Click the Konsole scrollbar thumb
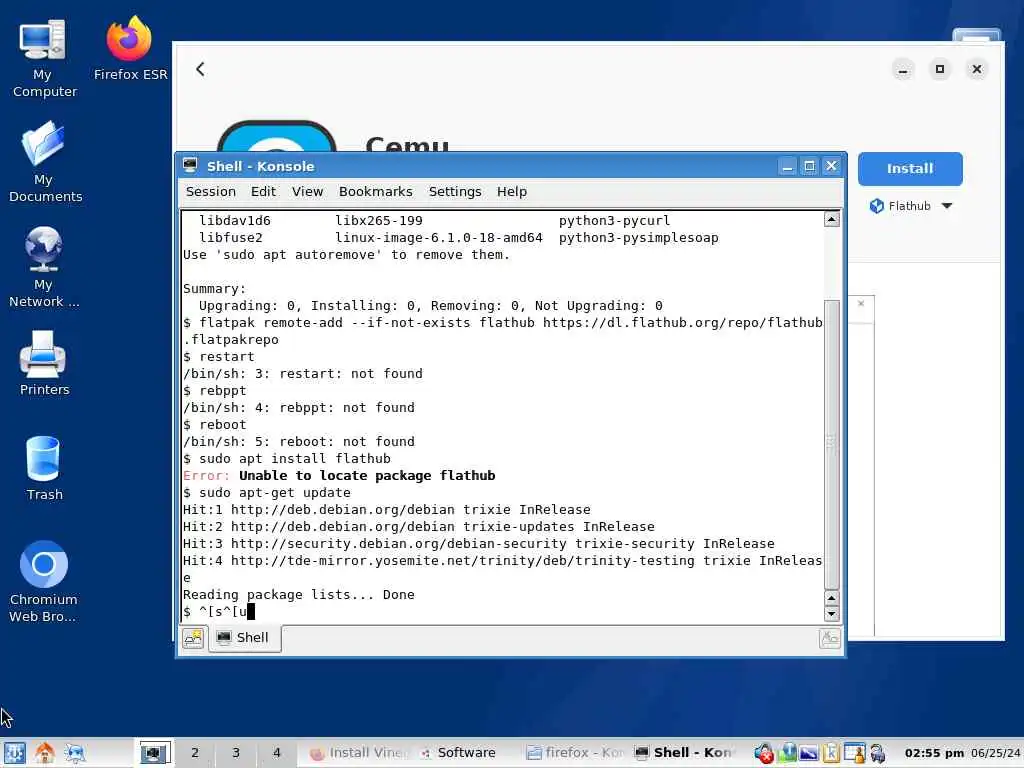 pos(831,444)
